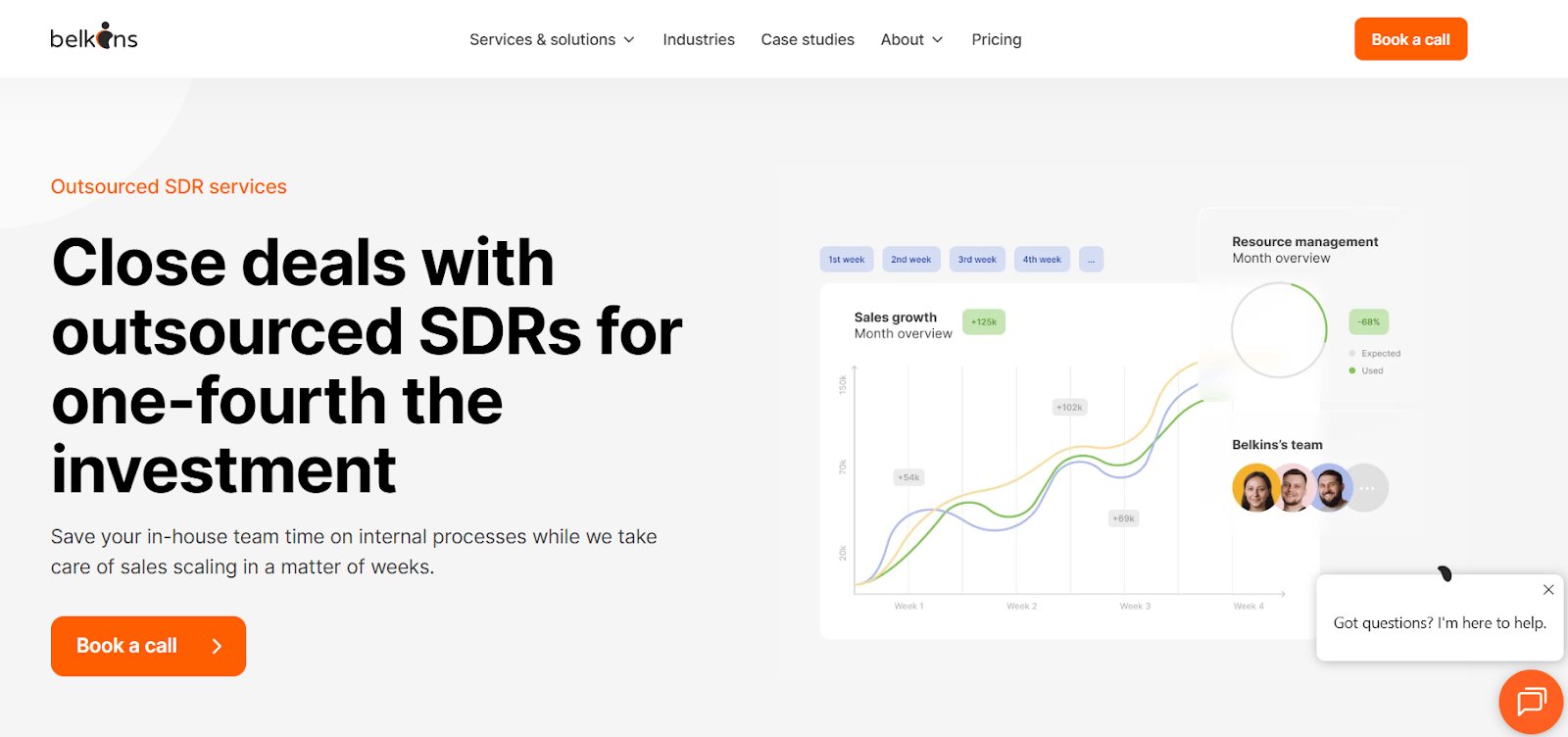1568x737 pixels.
Task: Click the female team member avatar
Action: coord(1255,488)
